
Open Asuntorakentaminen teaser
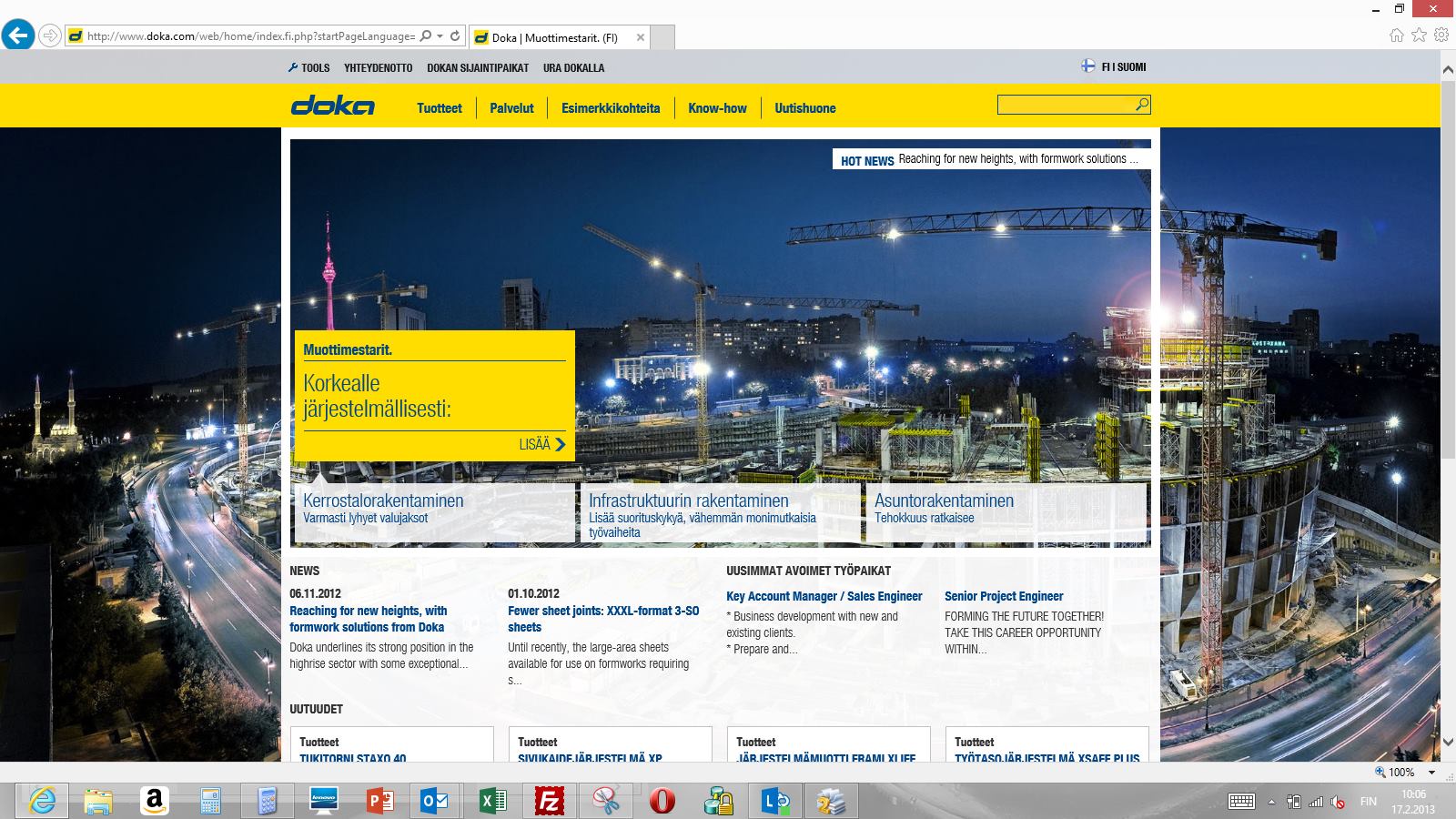tap(1006, 513)
